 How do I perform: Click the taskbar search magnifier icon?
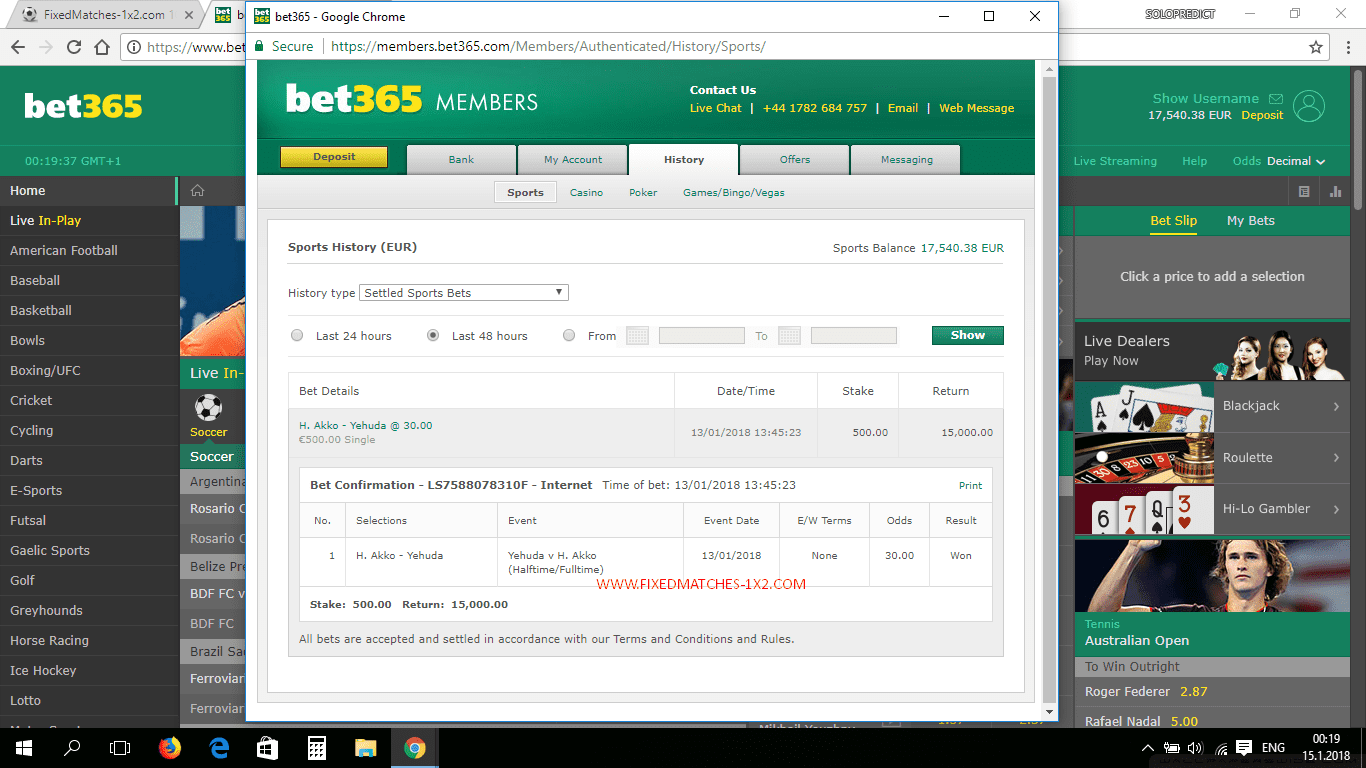(x=72, y=748)
